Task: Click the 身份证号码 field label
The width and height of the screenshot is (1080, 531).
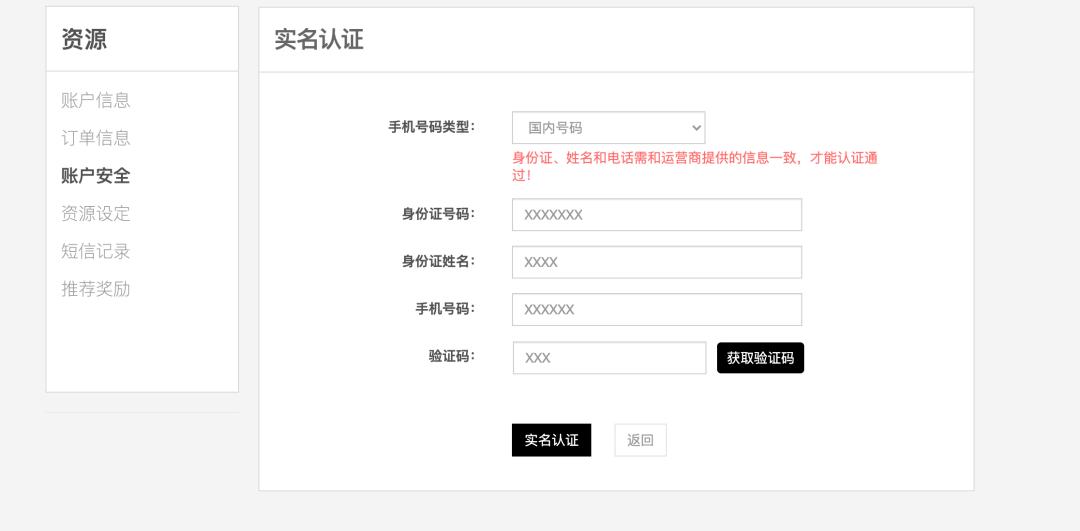Action: pos(439,214)
